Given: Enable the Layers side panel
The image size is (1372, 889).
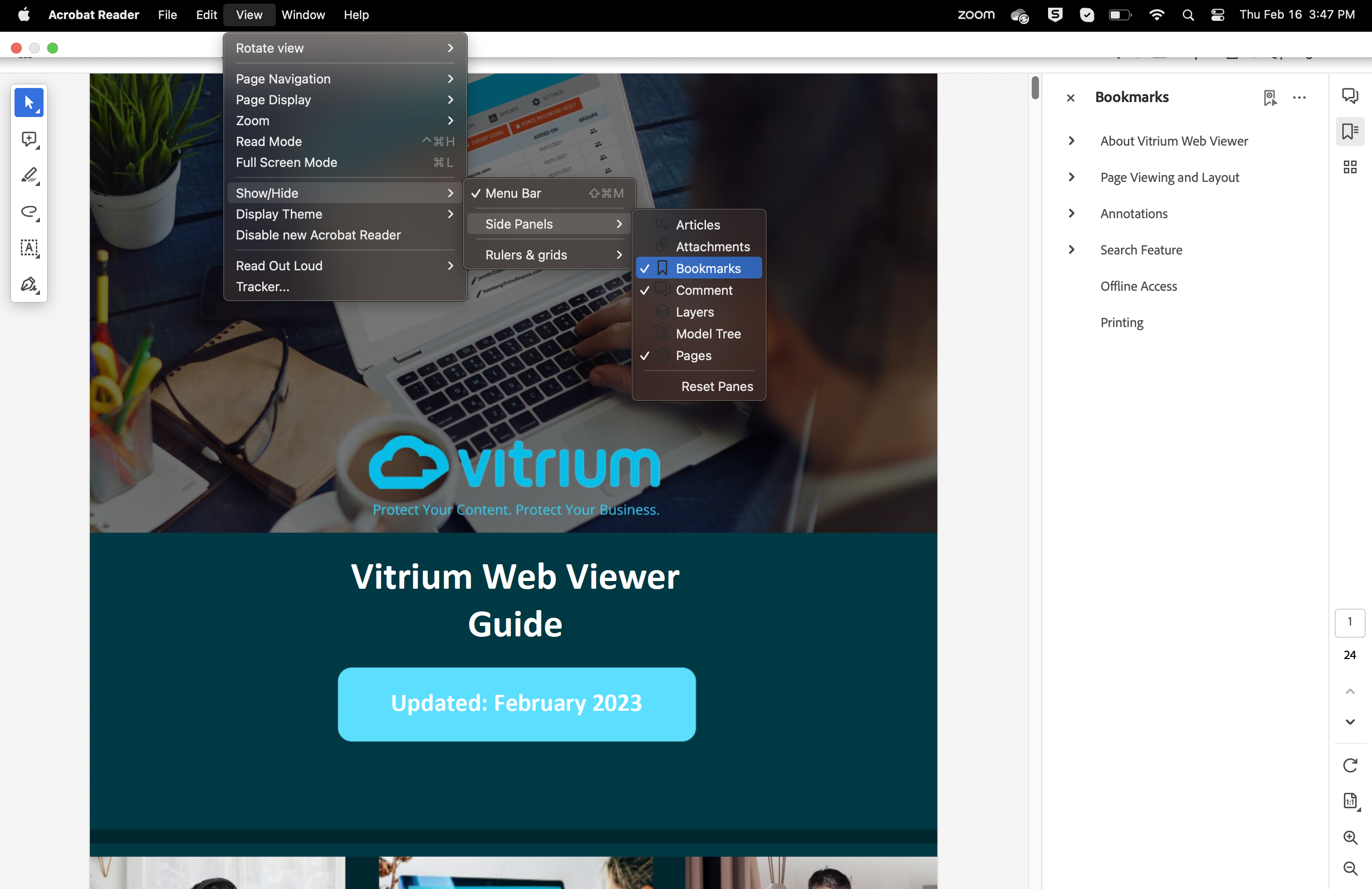Looking at the screenshot, I should point(699,312).
